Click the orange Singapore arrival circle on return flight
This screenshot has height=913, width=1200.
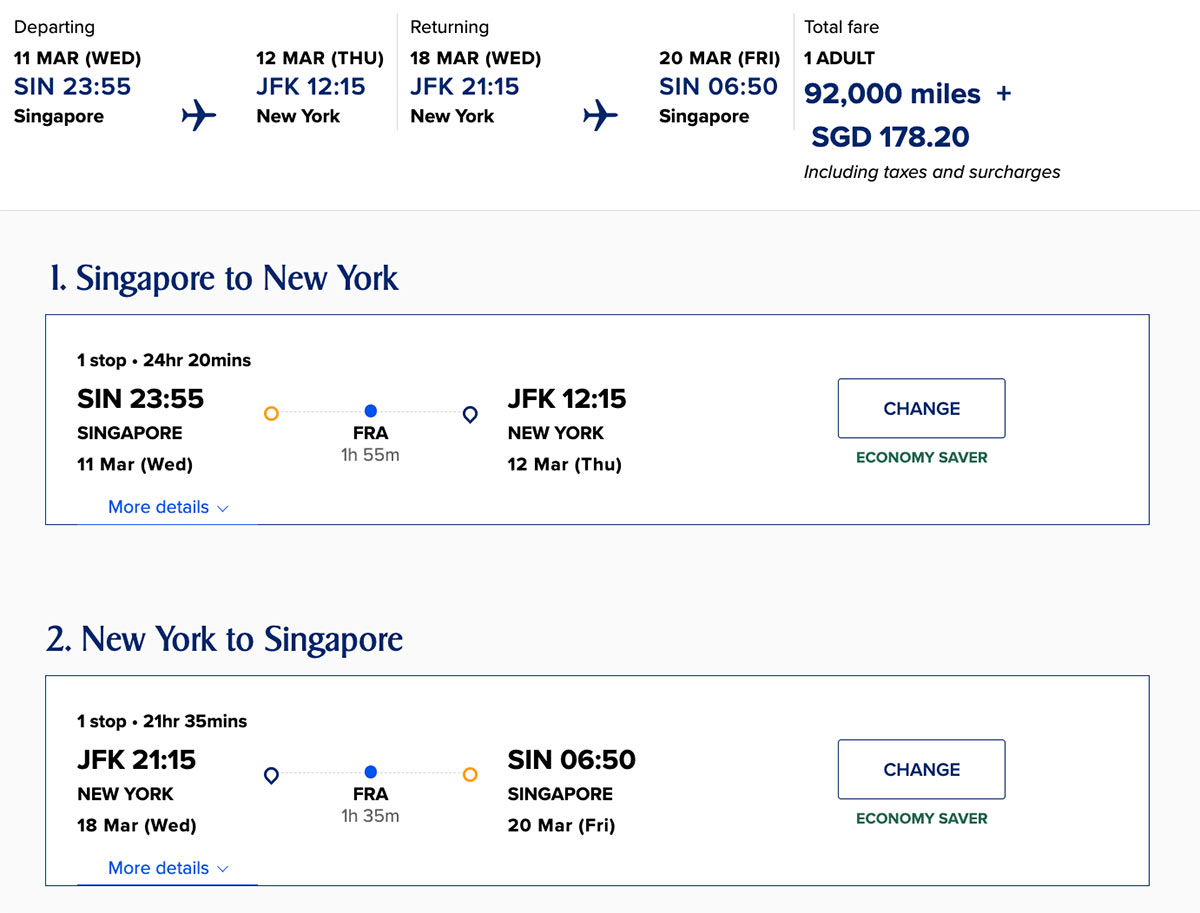tap(470, 773)
